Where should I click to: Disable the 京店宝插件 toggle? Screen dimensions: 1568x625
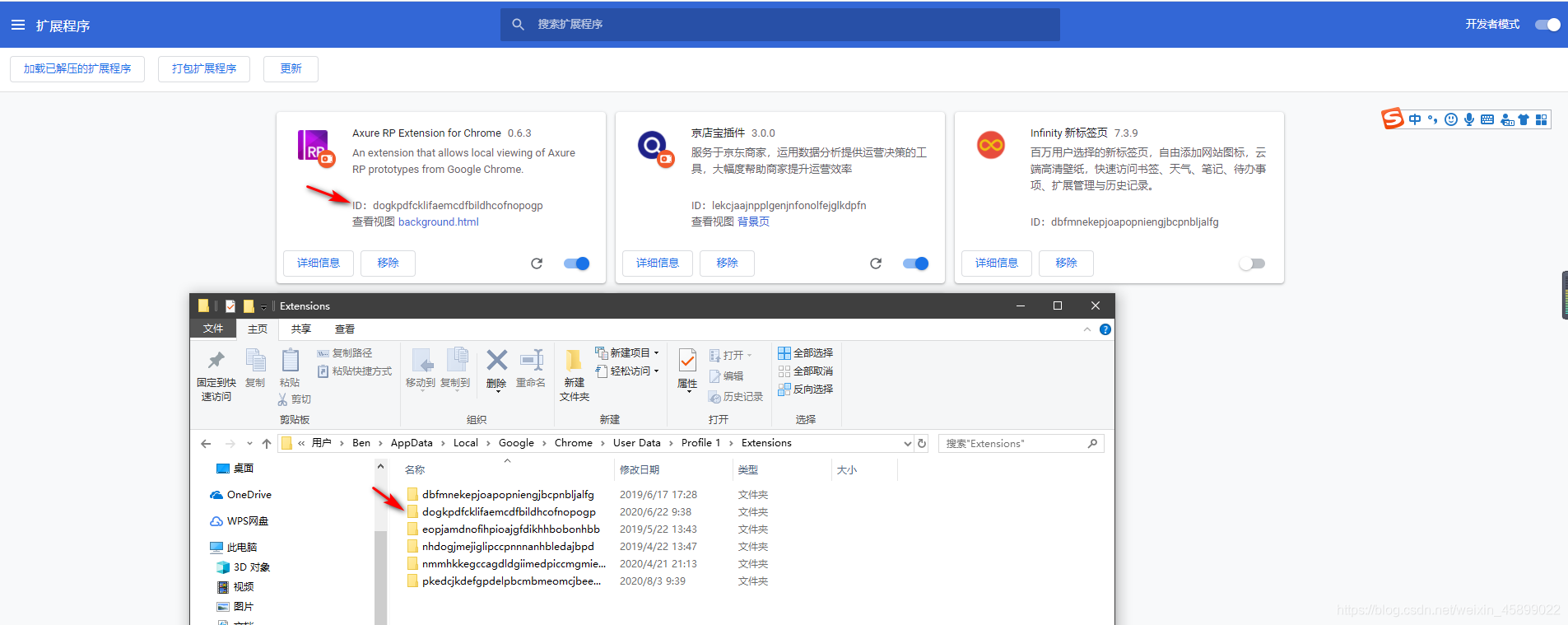point(915,264)
